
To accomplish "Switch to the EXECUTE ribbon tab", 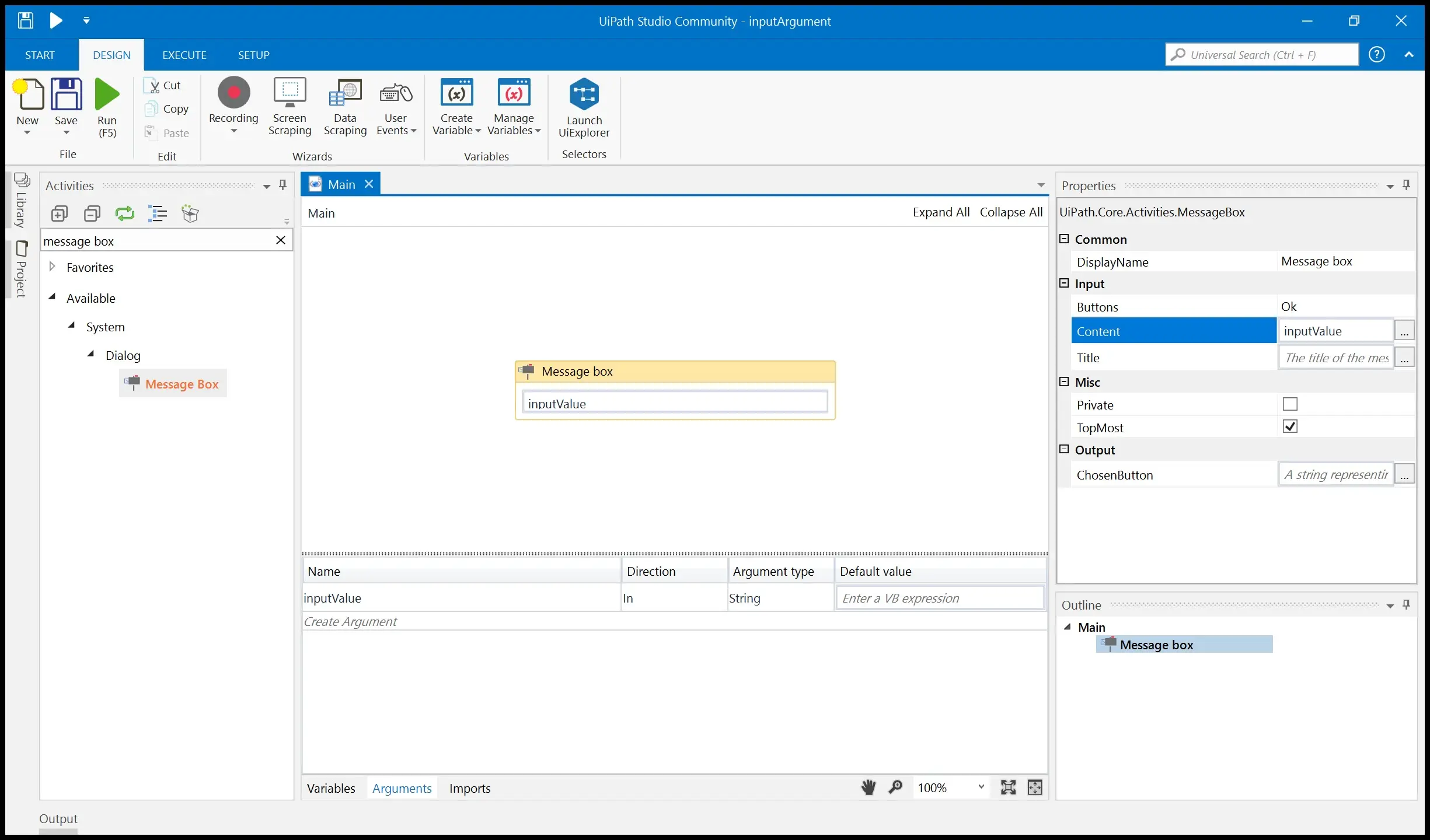I will pos(184,55).
